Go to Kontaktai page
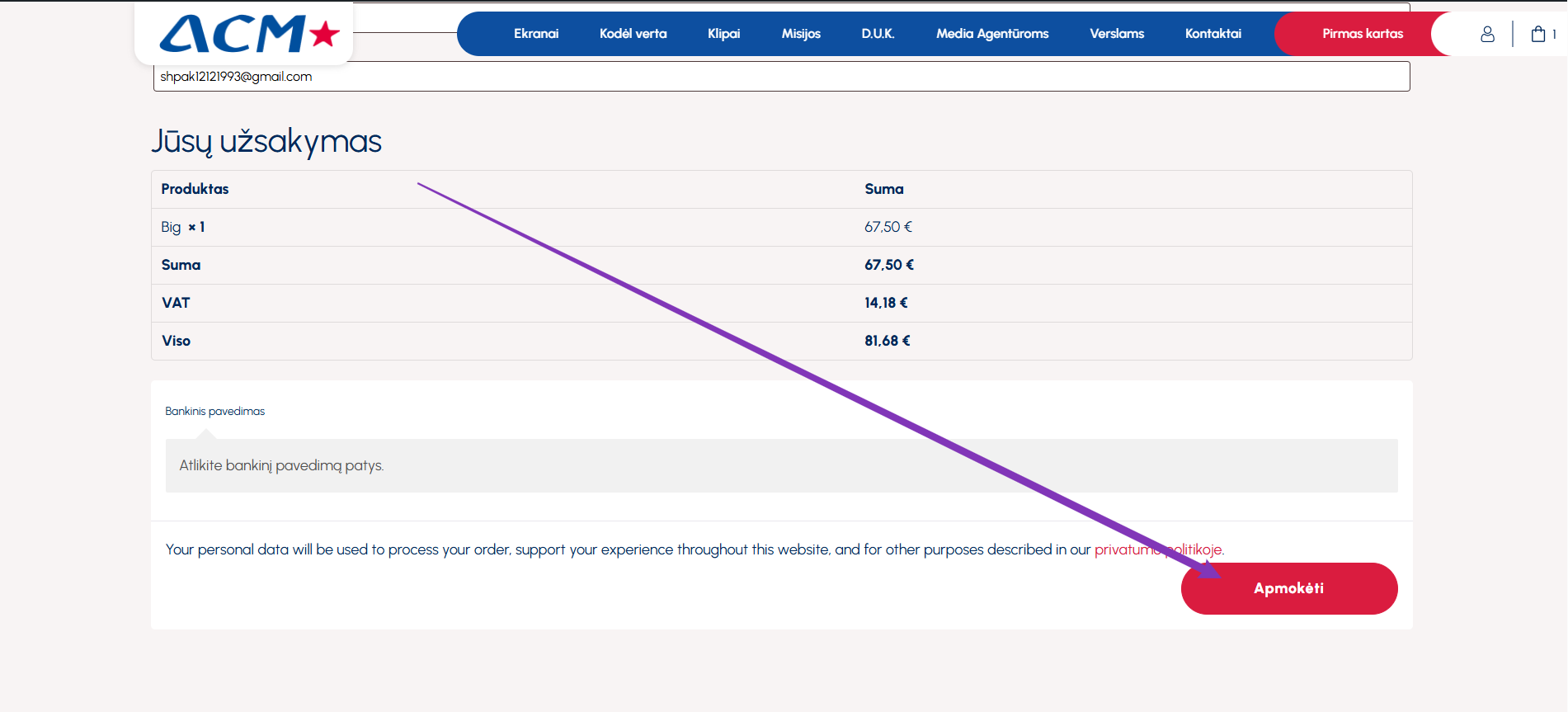The width and height of the screenshot is (1568, 712). click(1212, 34)
